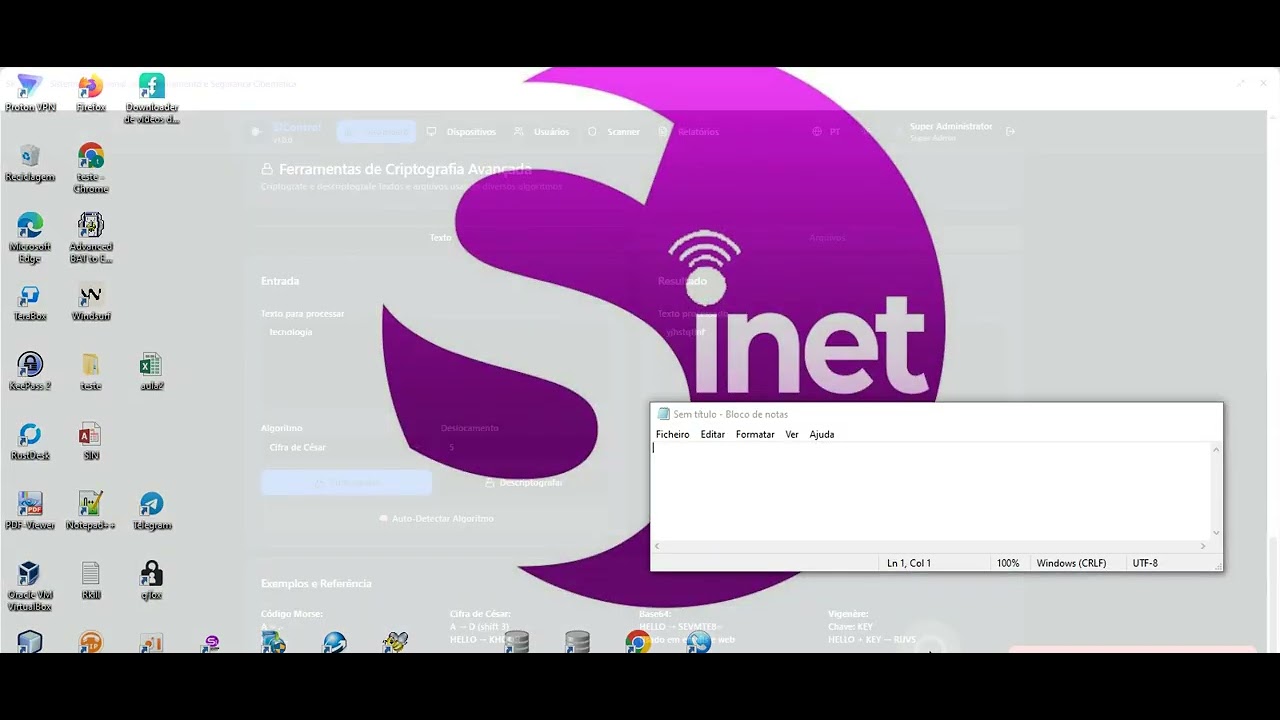Image resolution: width=1280 pixels, height=720 pixels.
Task: Open the Ver menu in Notepad
Action: point(792,434)
